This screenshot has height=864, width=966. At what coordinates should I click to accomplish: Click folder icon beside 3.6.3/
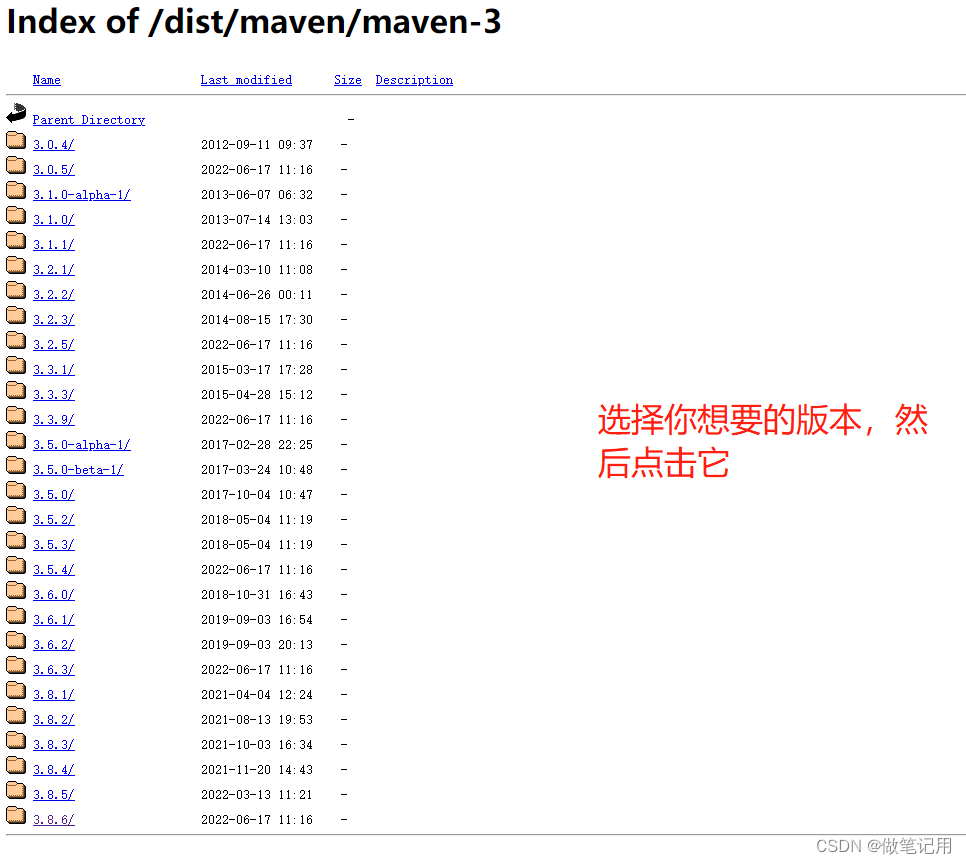[16, 666]
